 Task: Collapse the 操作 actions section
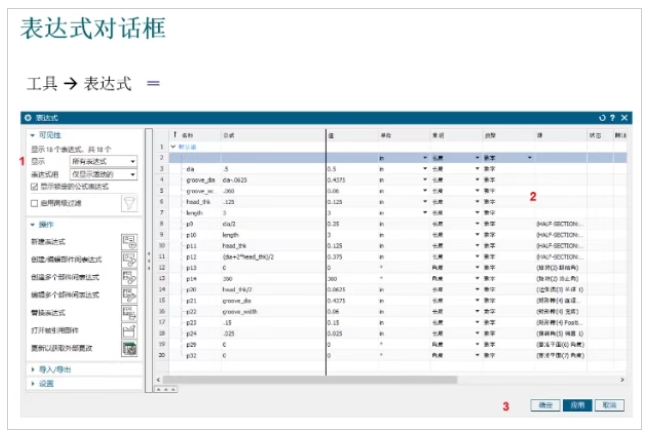(32, 224)
